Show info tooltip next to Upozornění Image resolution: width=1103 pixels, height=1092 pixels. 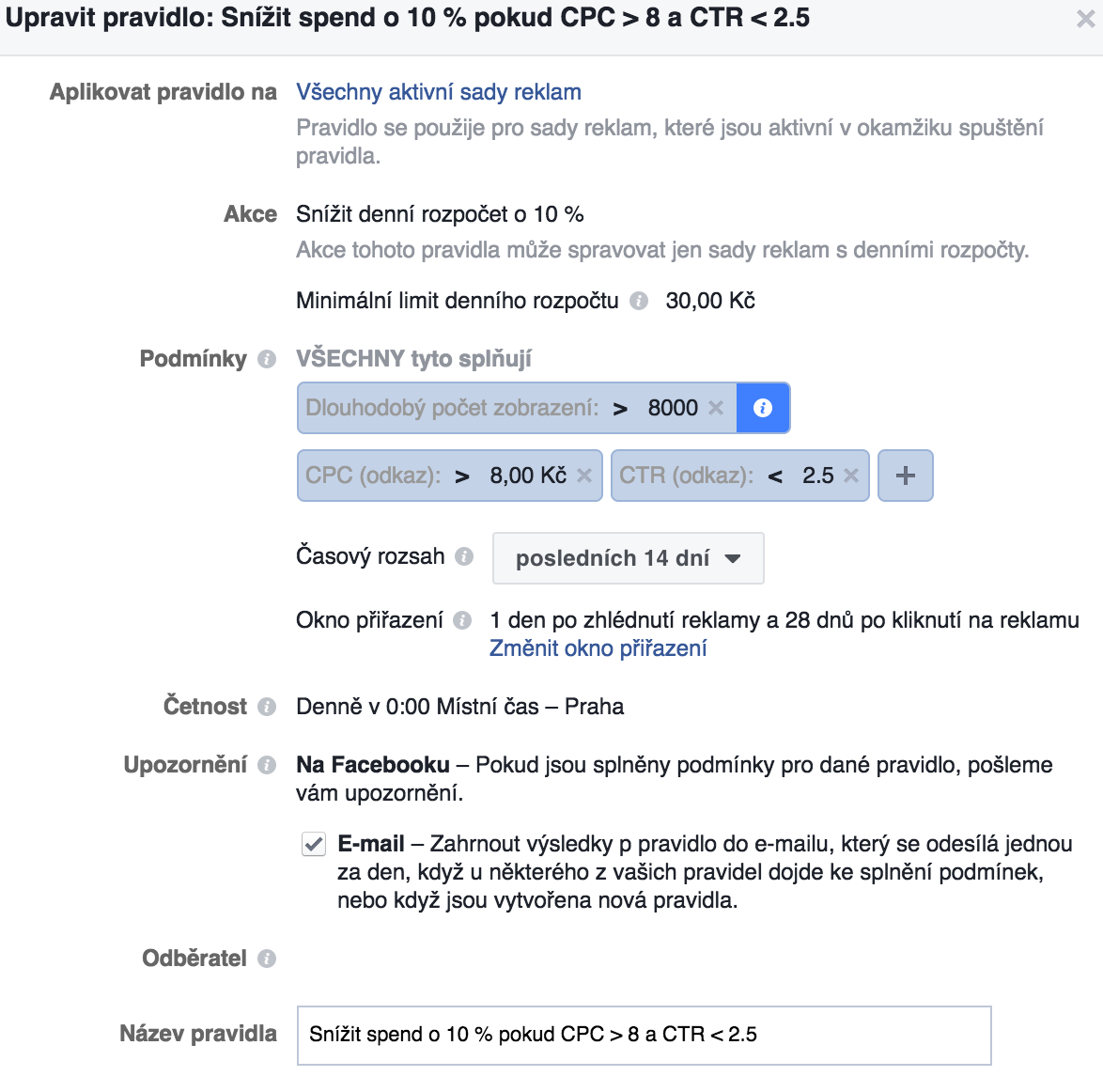[267, 765]
